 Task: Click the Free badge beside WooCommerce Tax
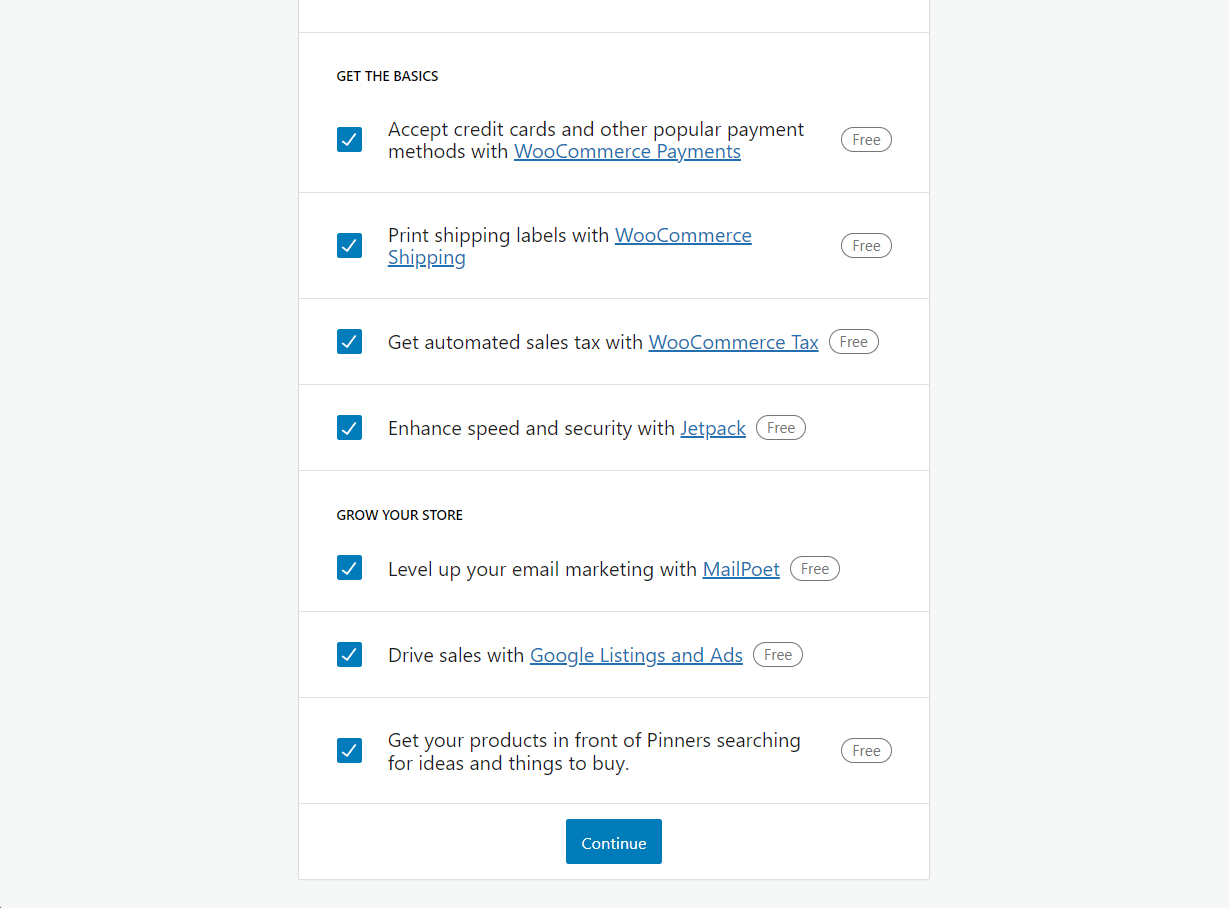pyautogui.click(x=853, y=341)
